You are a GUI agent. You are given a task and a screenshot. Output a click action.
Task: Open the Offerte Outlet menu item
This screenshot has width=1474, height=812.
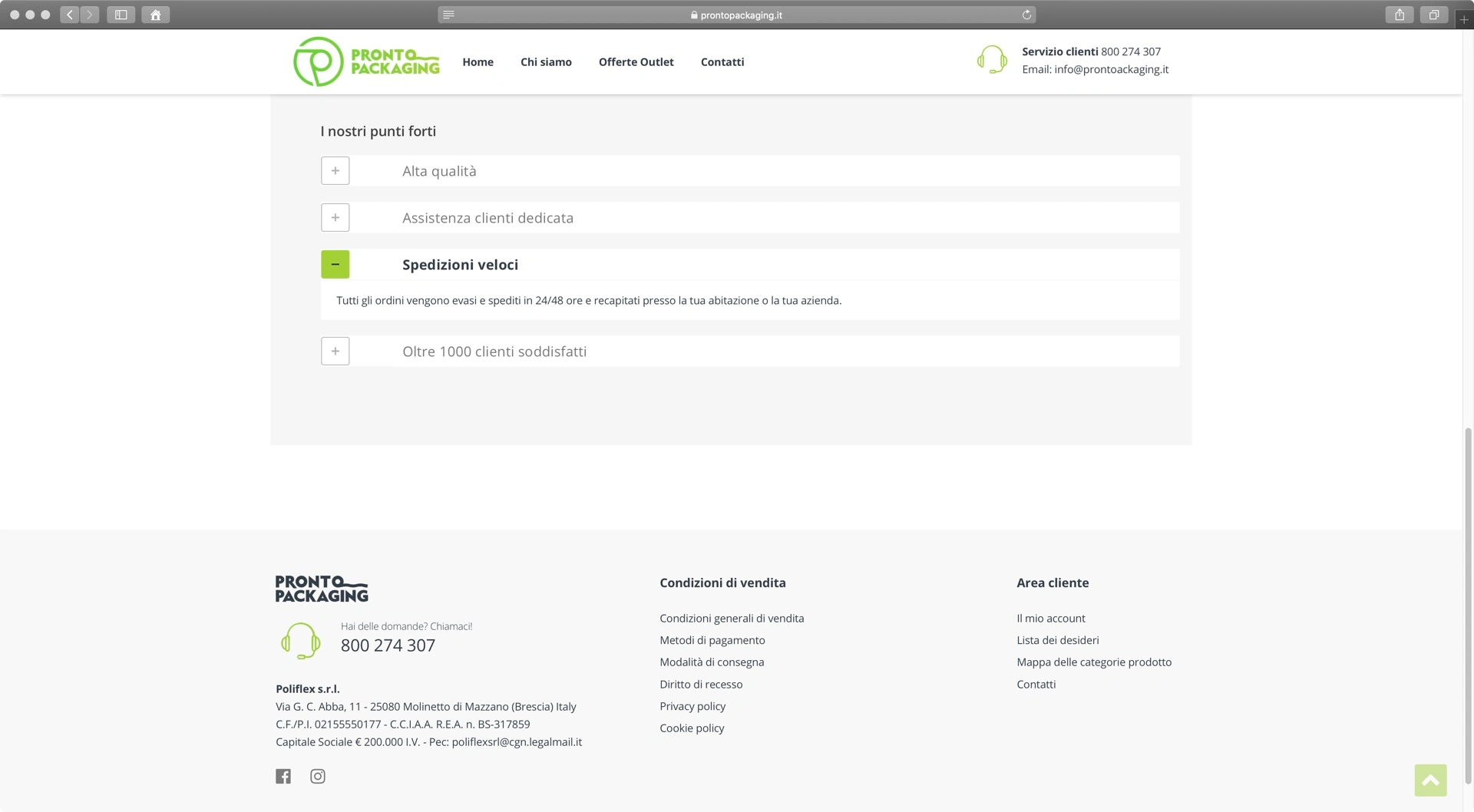[x=636, y=62]
